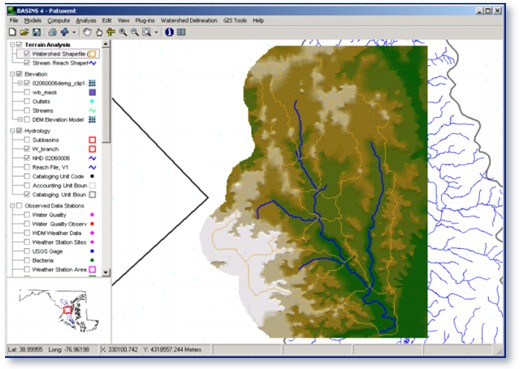Image resolution: width=520 pixels, height=369 pixels.
Task: Click the Lat 38.99955 status bar reading
Action: coord(25,350)
